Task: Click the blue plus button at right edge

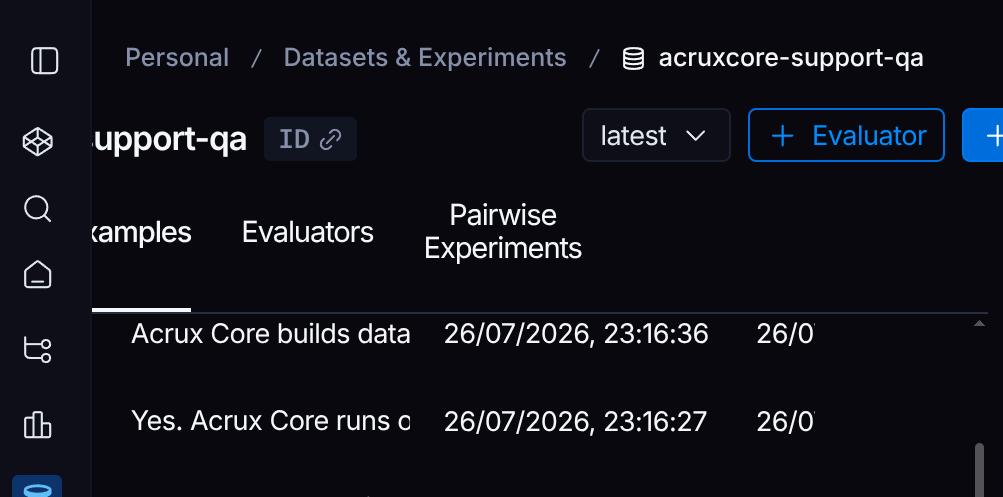Action: click(983, 135)
